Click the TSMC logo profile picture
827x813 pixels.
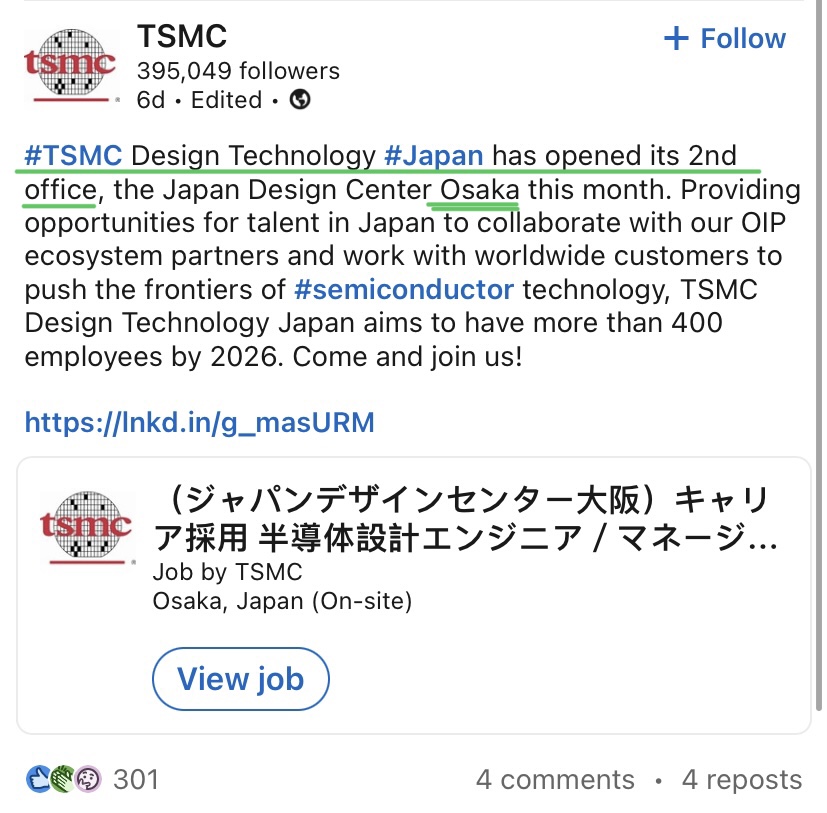tap(71, 66)
